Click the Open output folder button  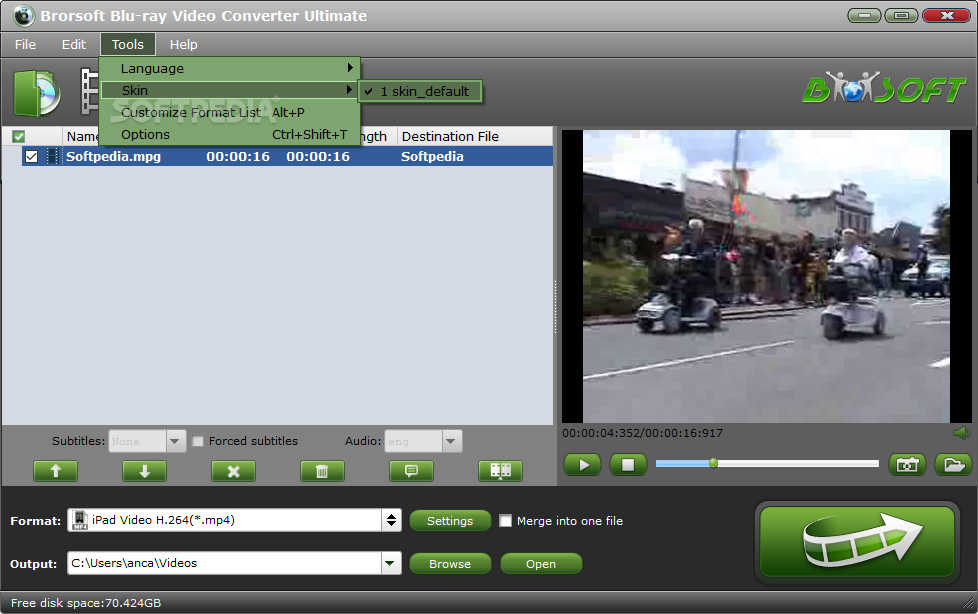pos(541,563)
